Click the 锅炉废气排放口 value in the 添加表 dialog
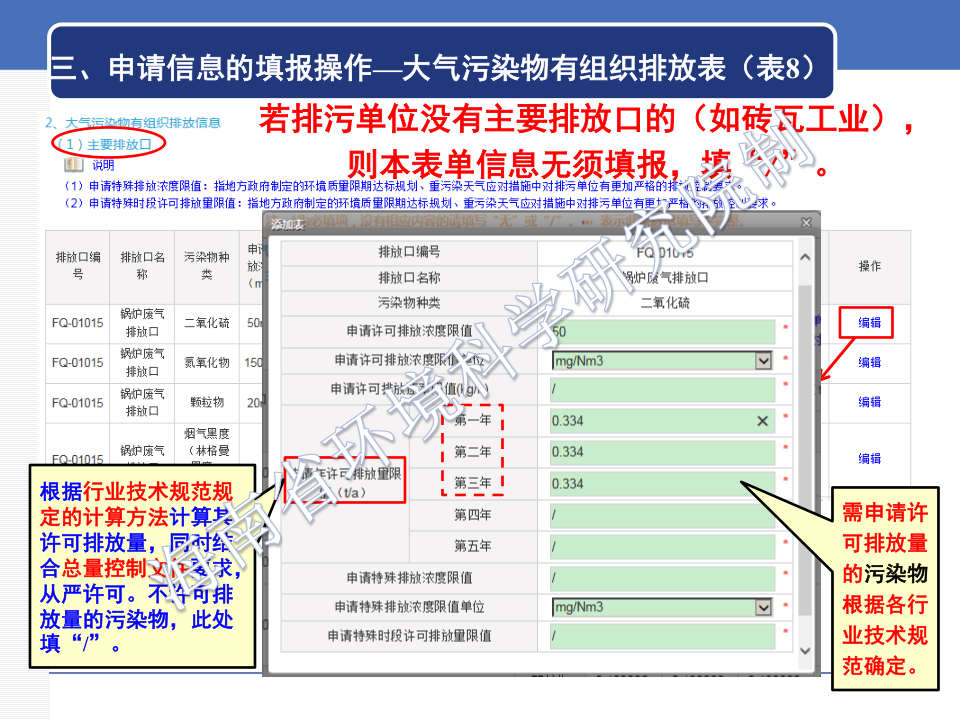Screen dimensions: 960x720 coord(665,277)
